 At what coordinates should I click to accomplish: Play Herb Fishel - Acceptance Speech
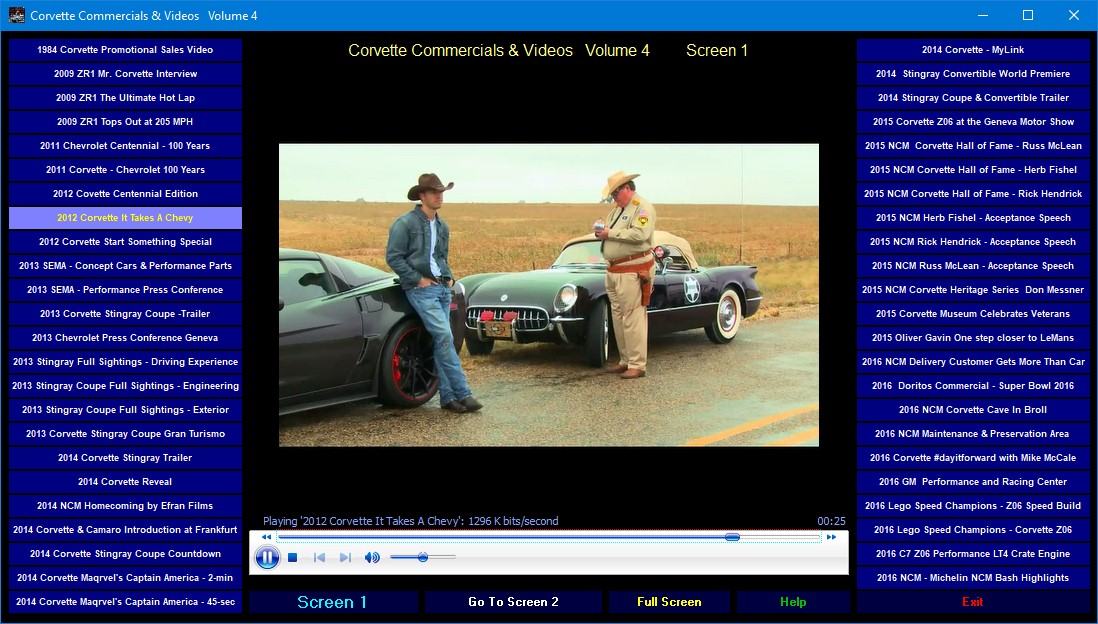(x=973, y=218)
